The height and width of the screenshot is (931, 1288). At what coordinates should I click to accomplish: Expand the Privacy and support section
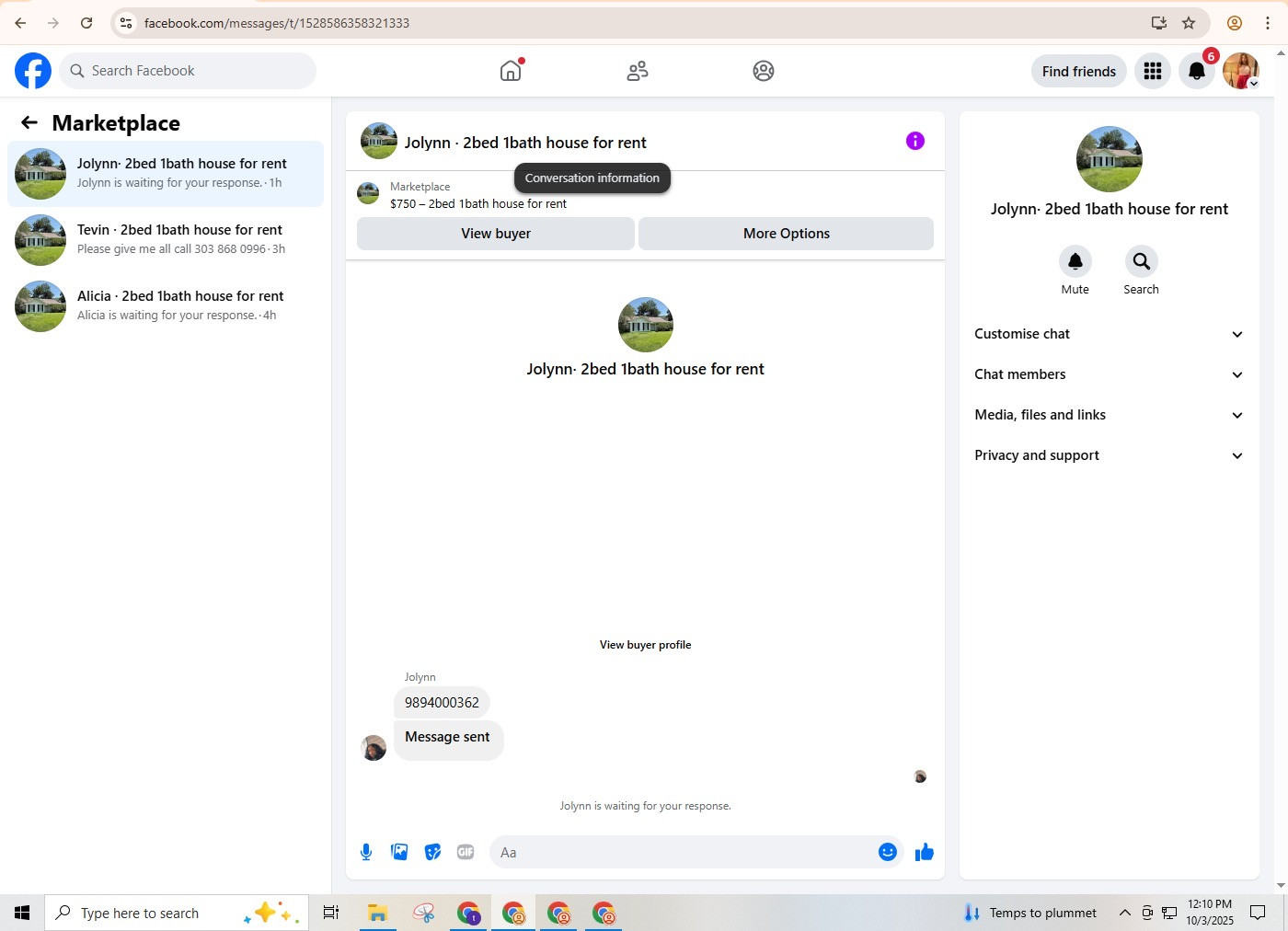click(x=1110, y=455)
